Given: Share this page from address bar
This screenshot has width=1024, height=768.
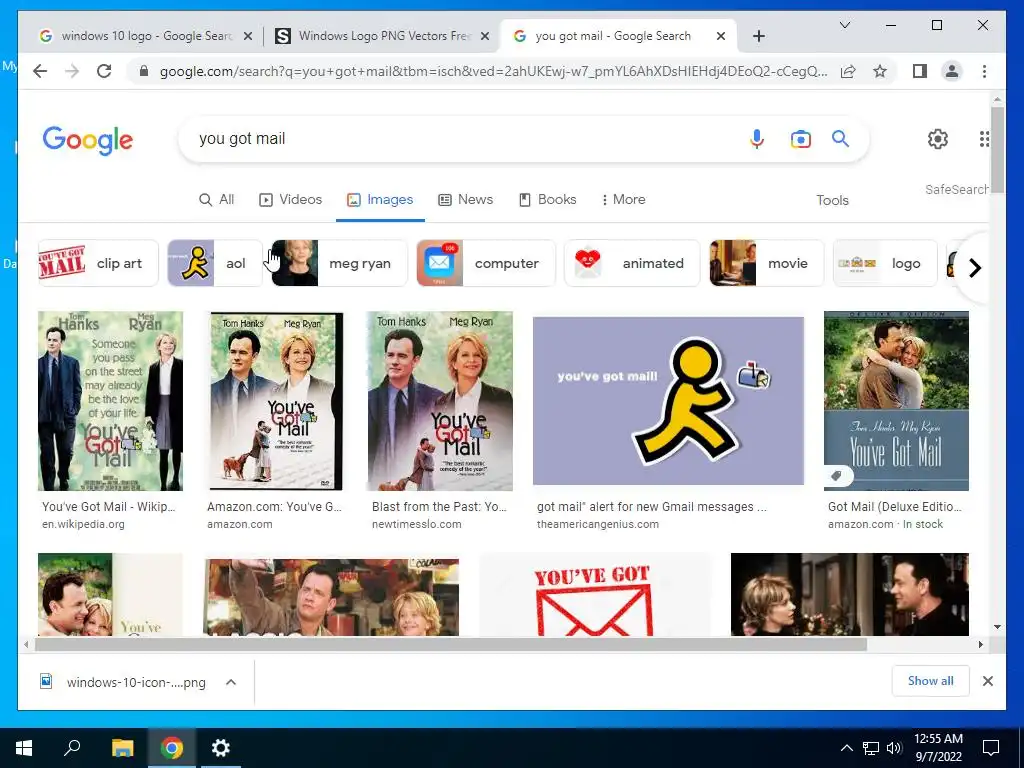Looking at the screenshot, I should pos(848,71).
